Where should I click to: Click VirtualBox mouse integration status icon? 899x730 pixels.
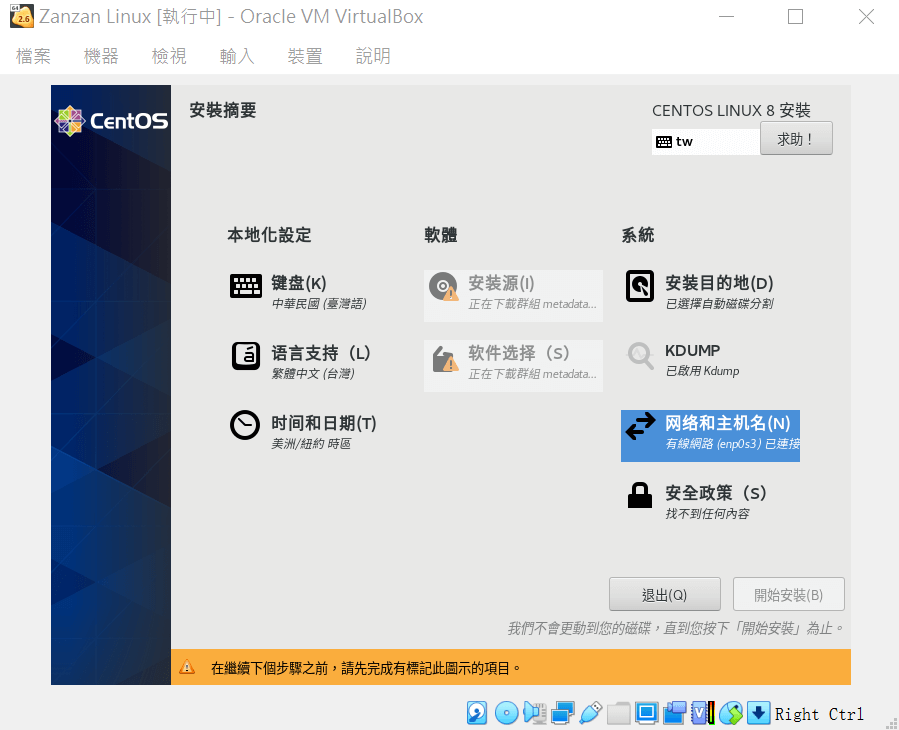(x=731, y=713)
